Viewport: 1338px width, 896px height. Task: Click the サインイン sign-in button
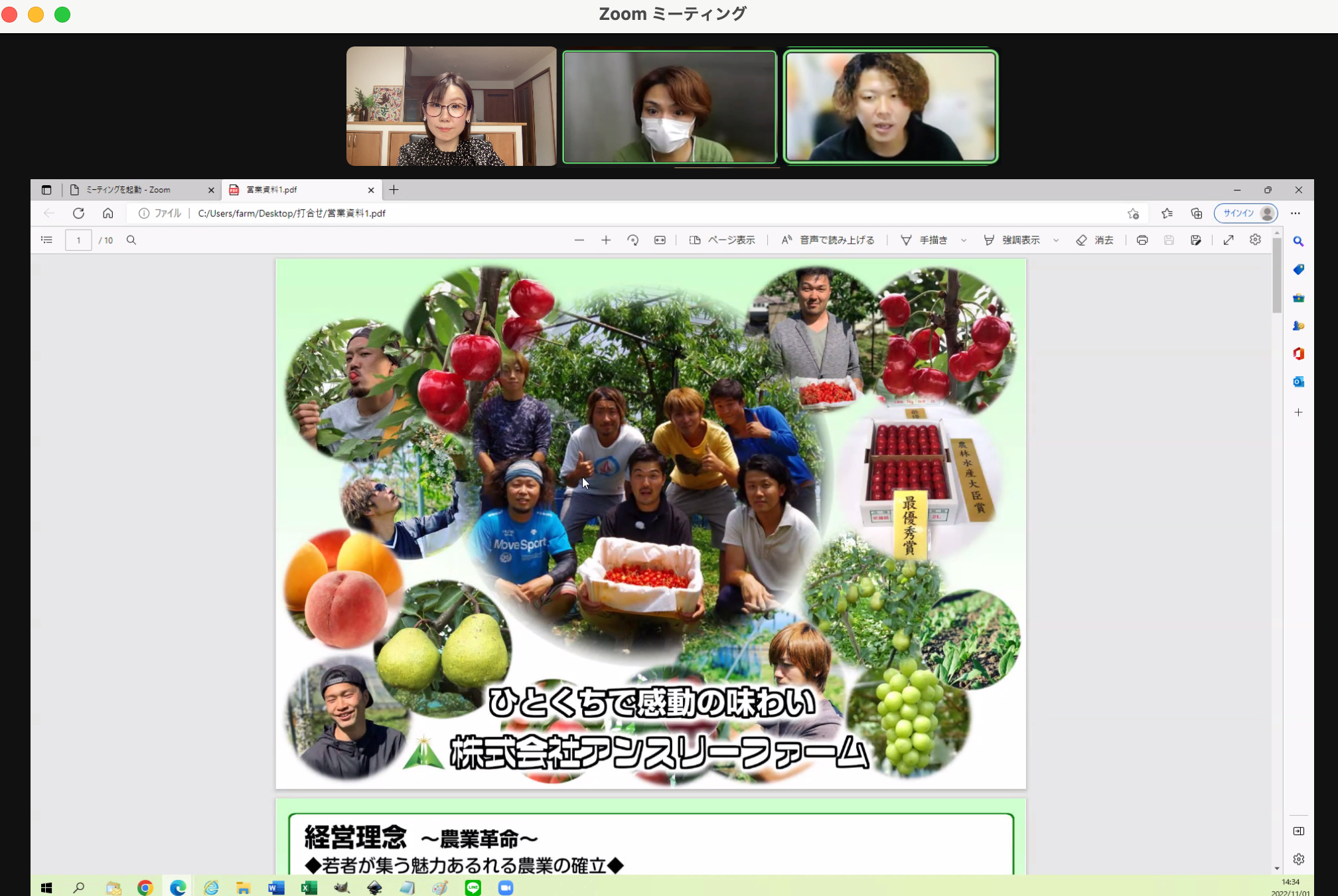pyautogui.click(x=1246, y=213)
